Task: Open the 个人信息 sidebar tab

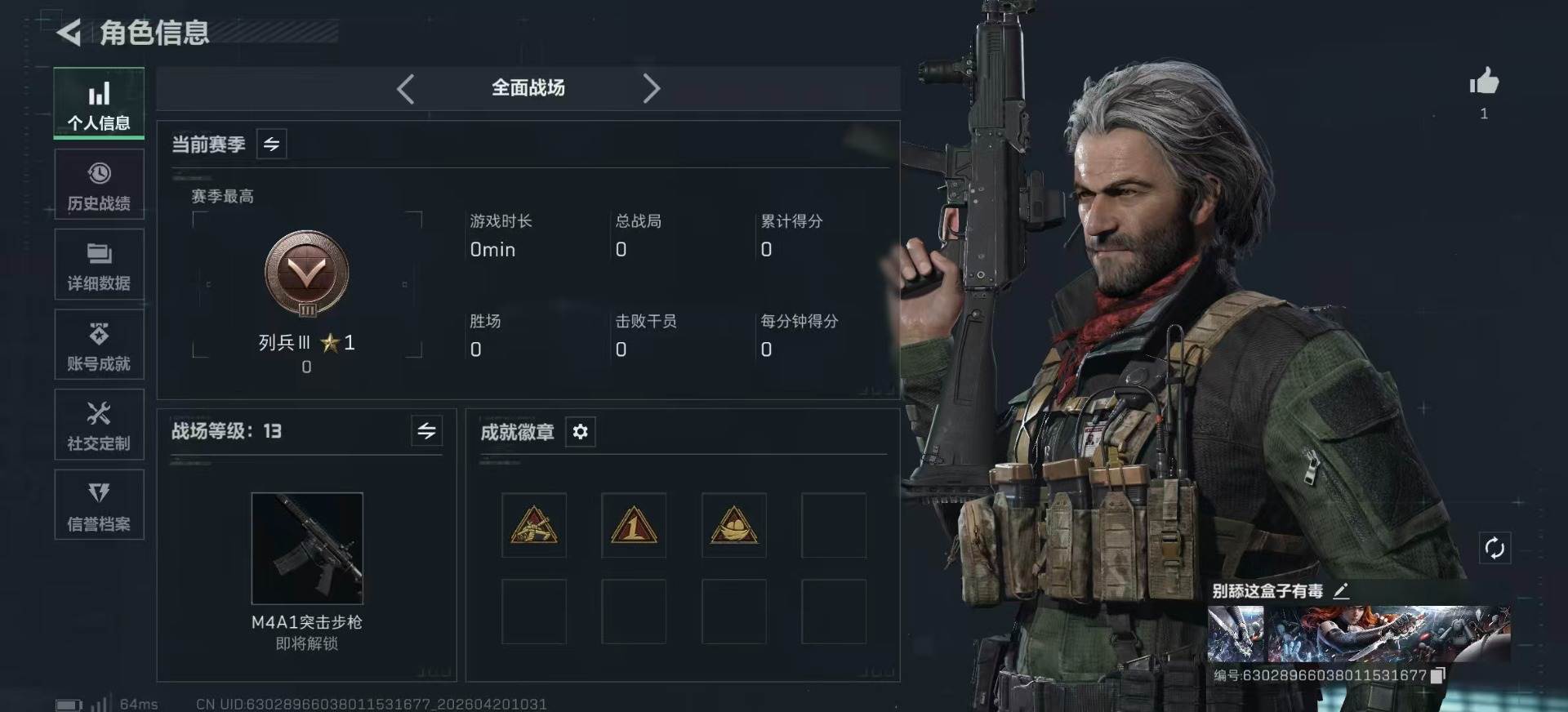Action: 99,103
